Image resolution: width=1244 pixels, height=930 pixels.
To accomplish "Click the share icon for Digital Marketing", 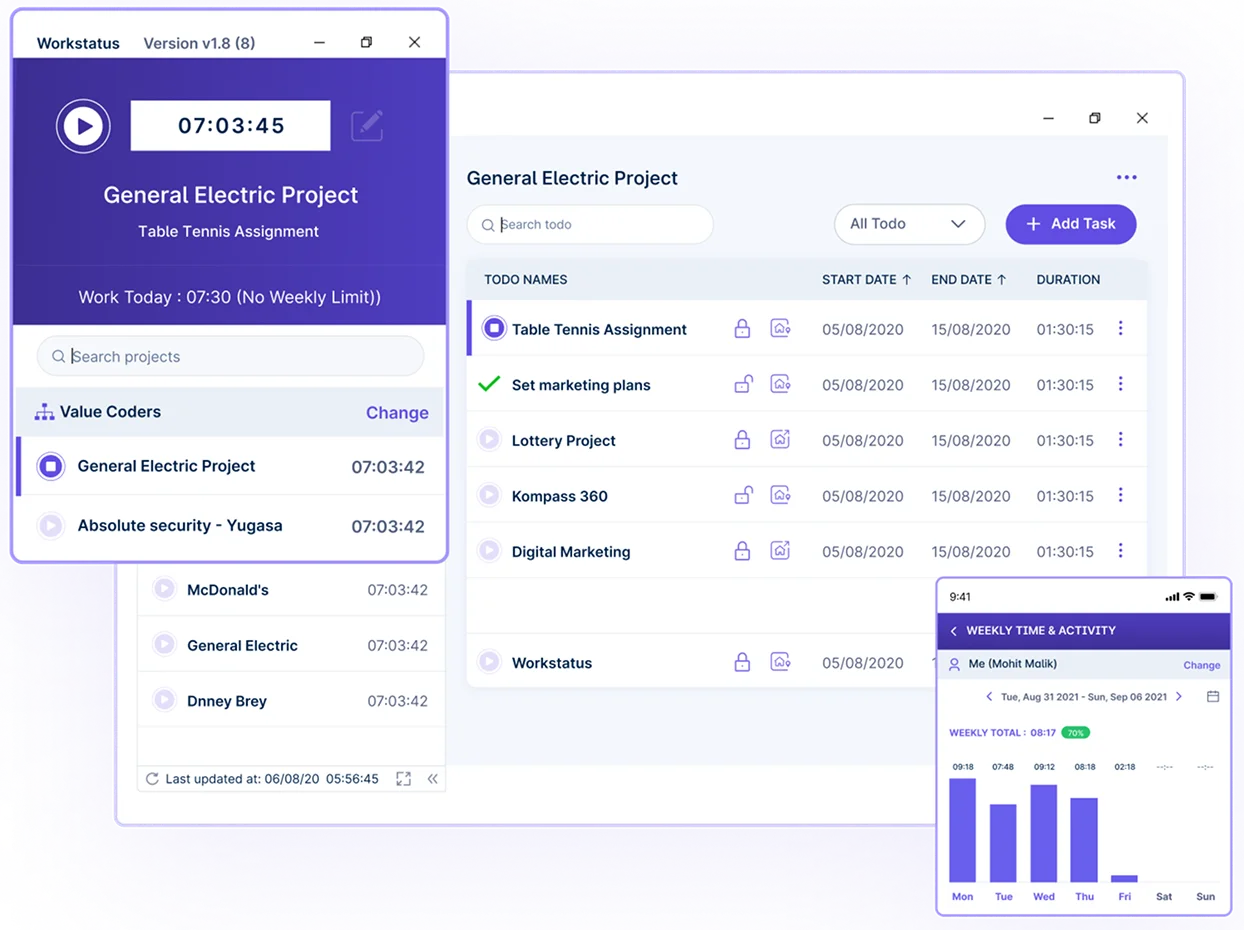I will [781, 551].
